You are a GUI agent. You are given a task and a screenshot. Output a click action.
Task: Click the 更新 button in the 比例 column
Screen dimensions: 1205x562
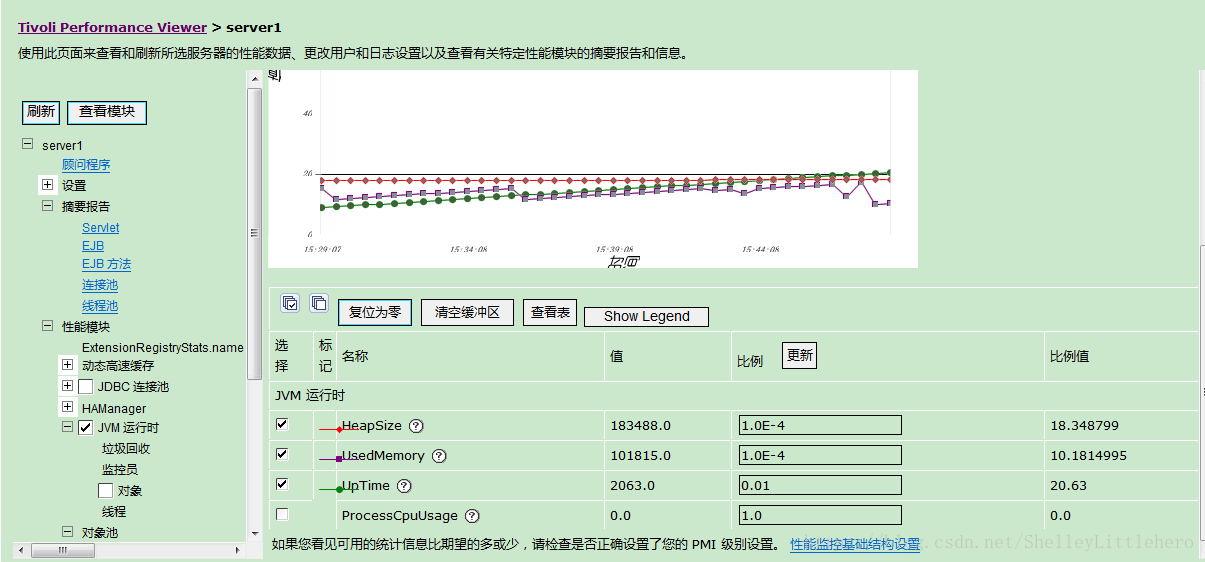[799, 355]
